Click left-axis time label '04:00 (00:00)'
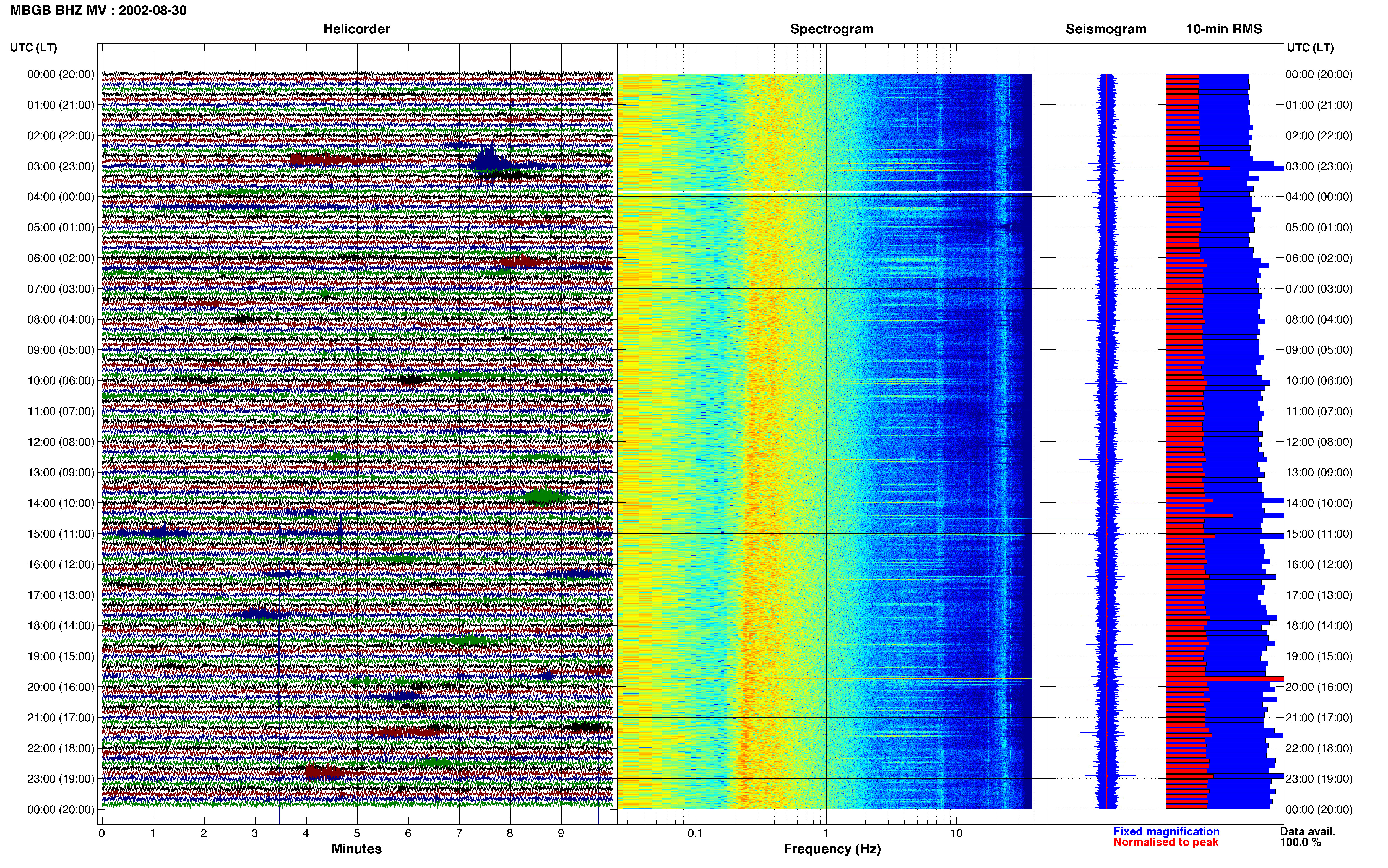 (x=61, y=197)
